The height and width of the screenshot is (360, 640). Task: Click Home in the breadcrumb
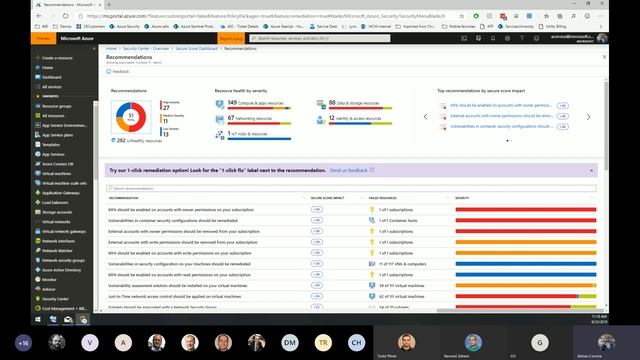point(111,49)
